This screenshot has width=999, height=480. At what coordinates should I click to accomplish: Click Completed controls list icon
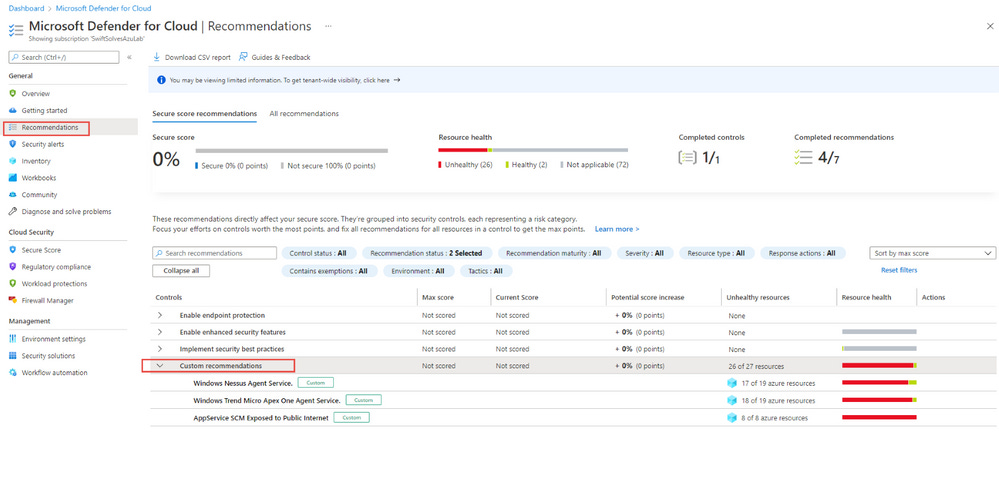click(x=688, y=157)
